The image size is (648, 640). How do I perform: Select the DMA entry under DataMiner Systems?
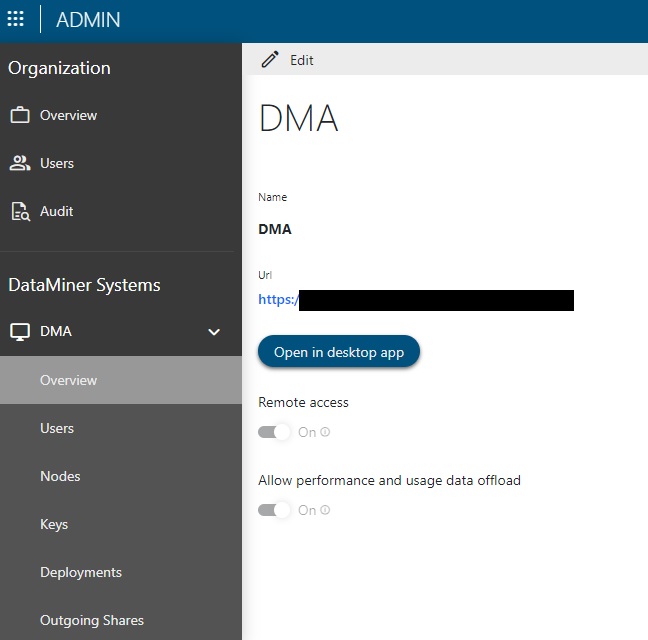(121, 332)
